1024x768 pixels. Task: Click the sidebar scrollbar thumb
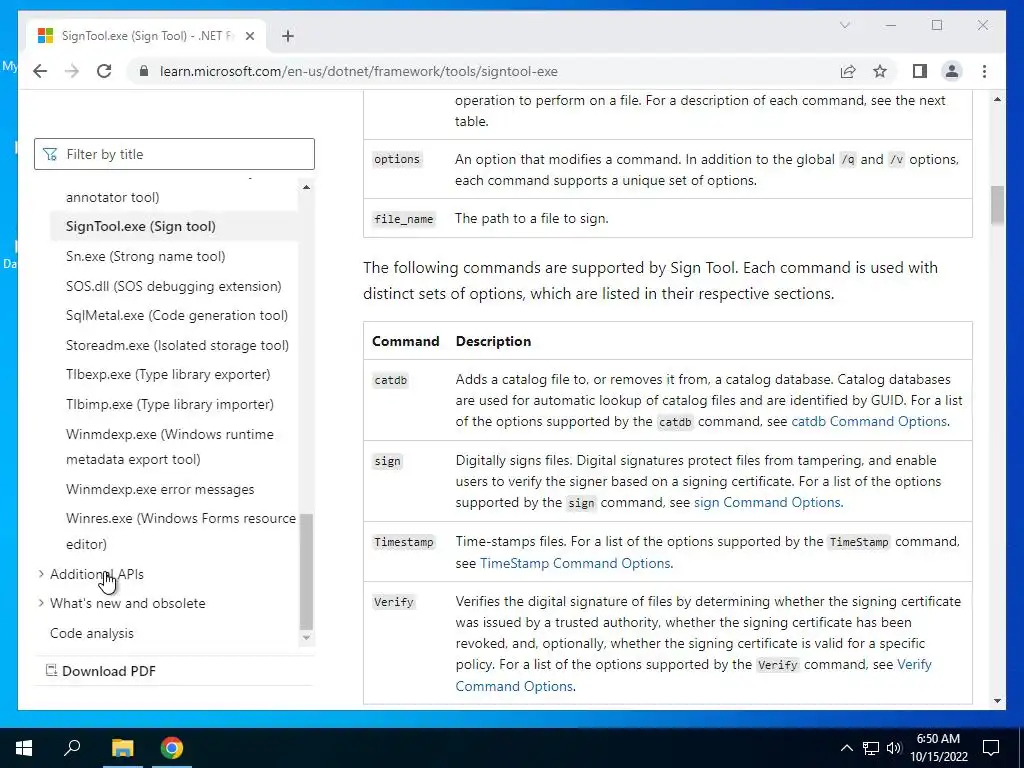(306, 571)
